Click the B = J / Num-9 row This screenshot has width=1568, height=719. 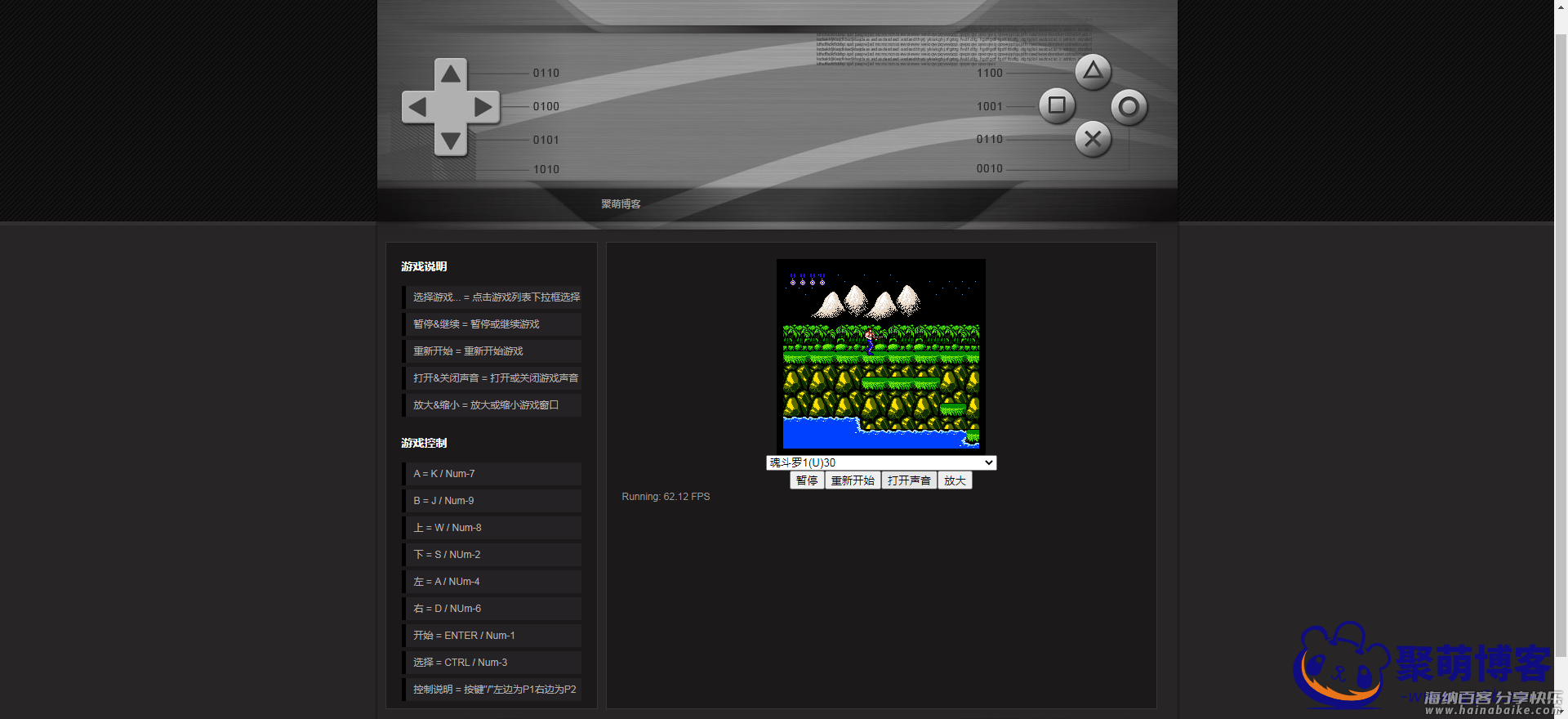pos(492,501)
